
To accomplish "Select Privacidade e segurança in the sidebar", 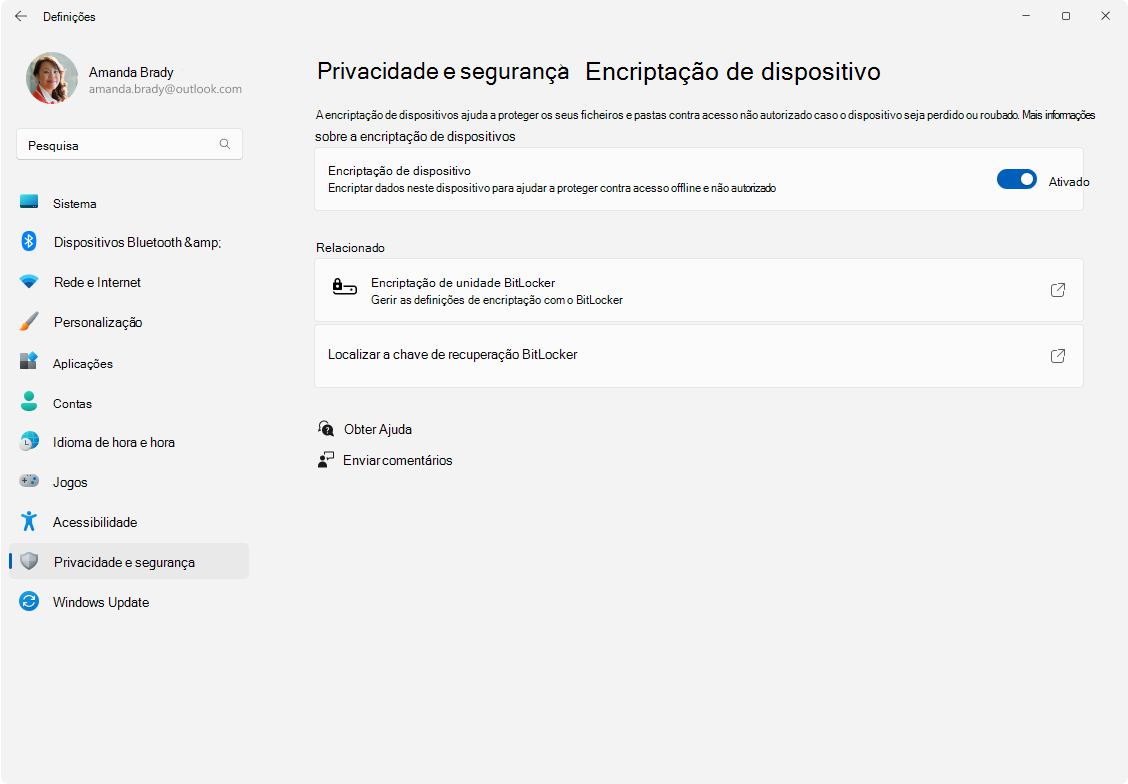I will pyautogui.click(x=129, y=562).
